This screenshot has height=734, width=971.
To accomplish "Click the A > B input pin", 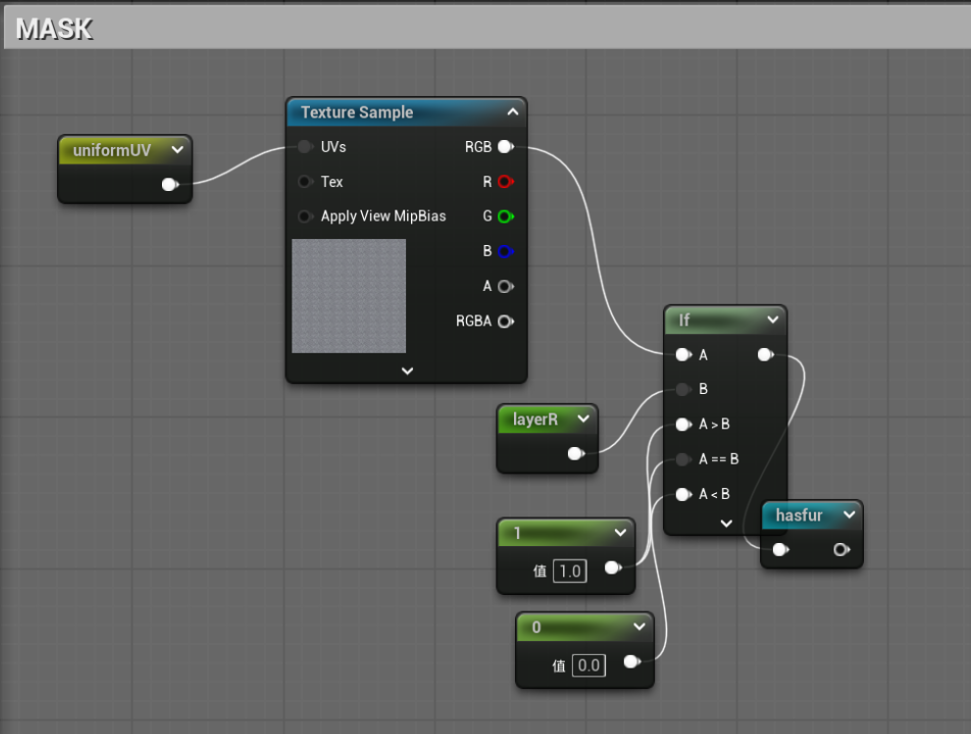I will [683, 424].
